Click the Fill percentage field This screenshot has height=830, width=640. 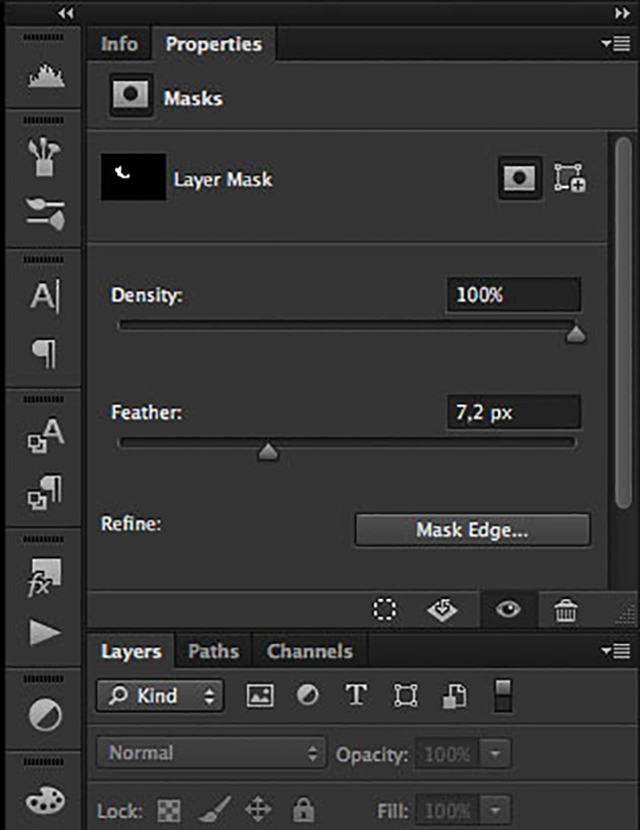448,810
